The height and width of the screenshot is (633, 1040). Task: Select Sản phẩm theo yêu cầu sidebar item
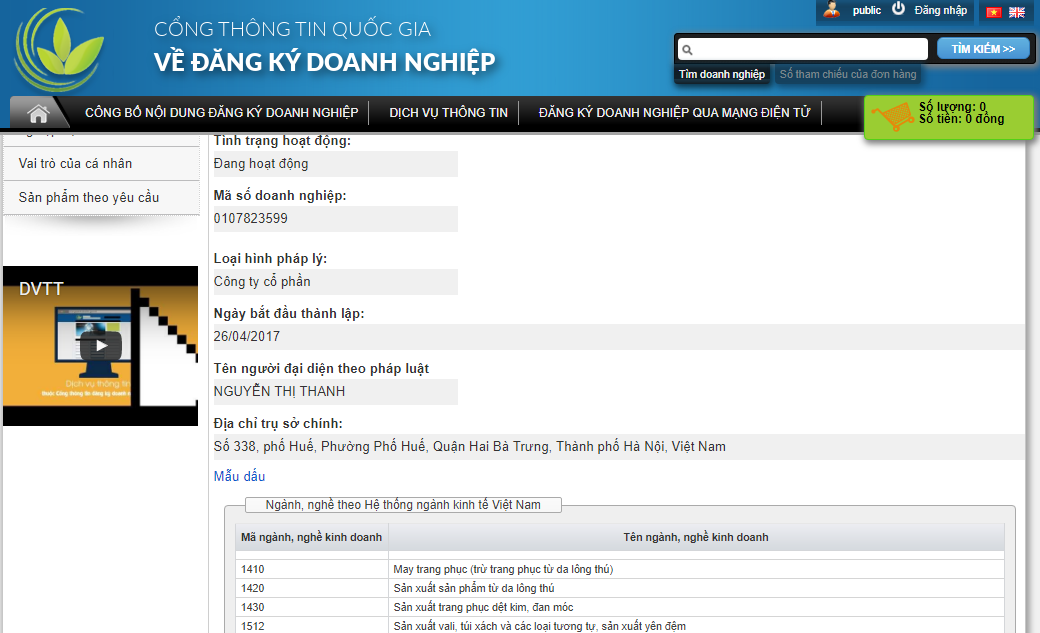88,197
